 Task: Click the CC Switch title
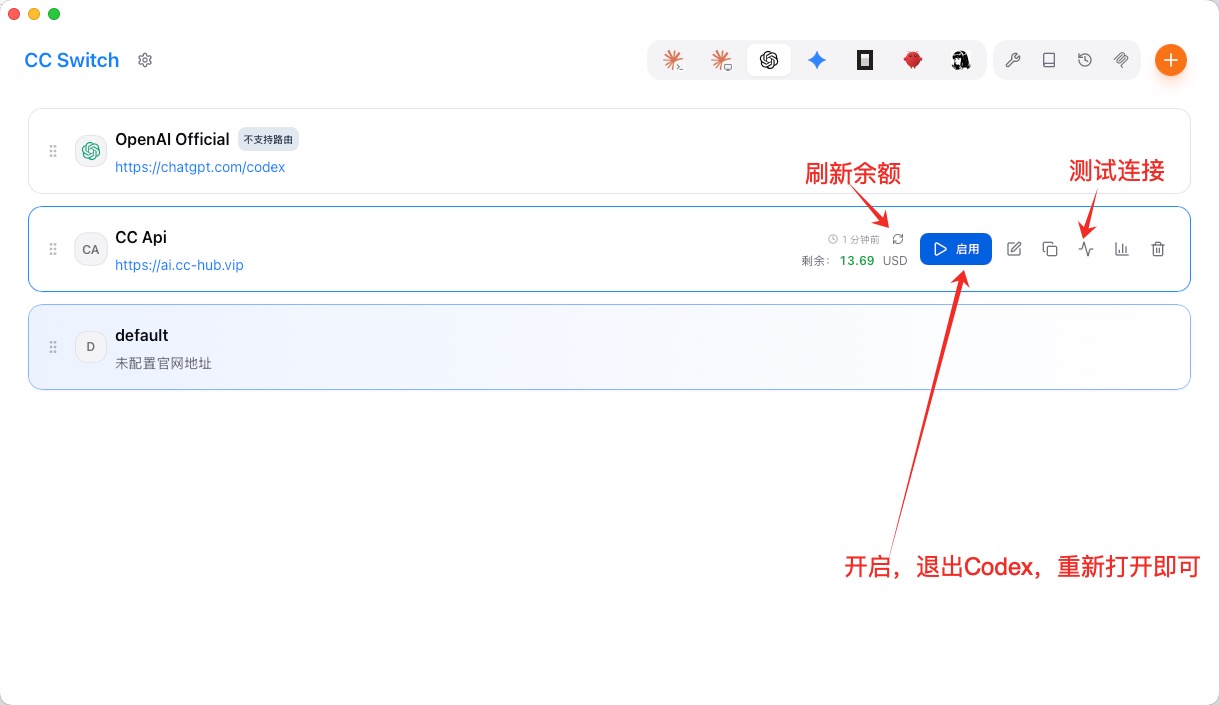[72, 60]
